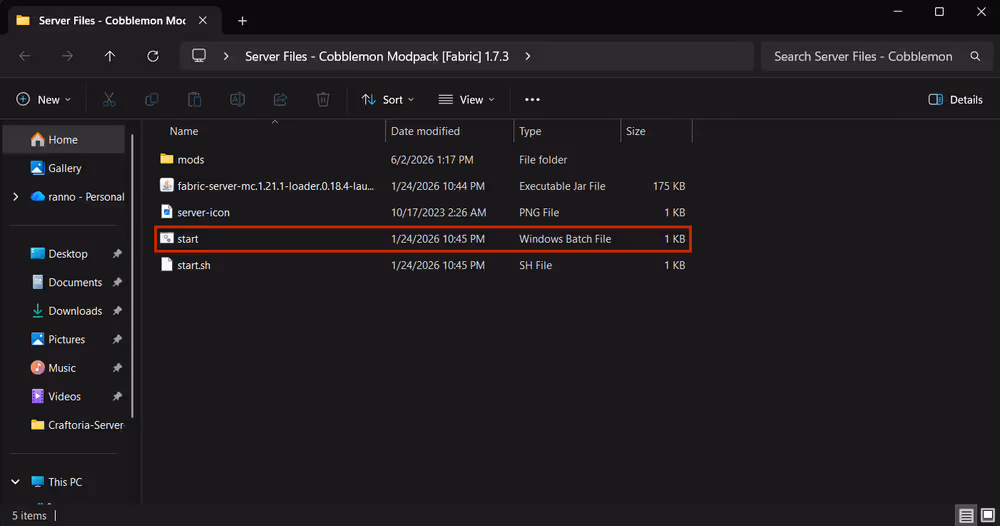Select the server-icon PNG file icon

click(x=166, y=212)
